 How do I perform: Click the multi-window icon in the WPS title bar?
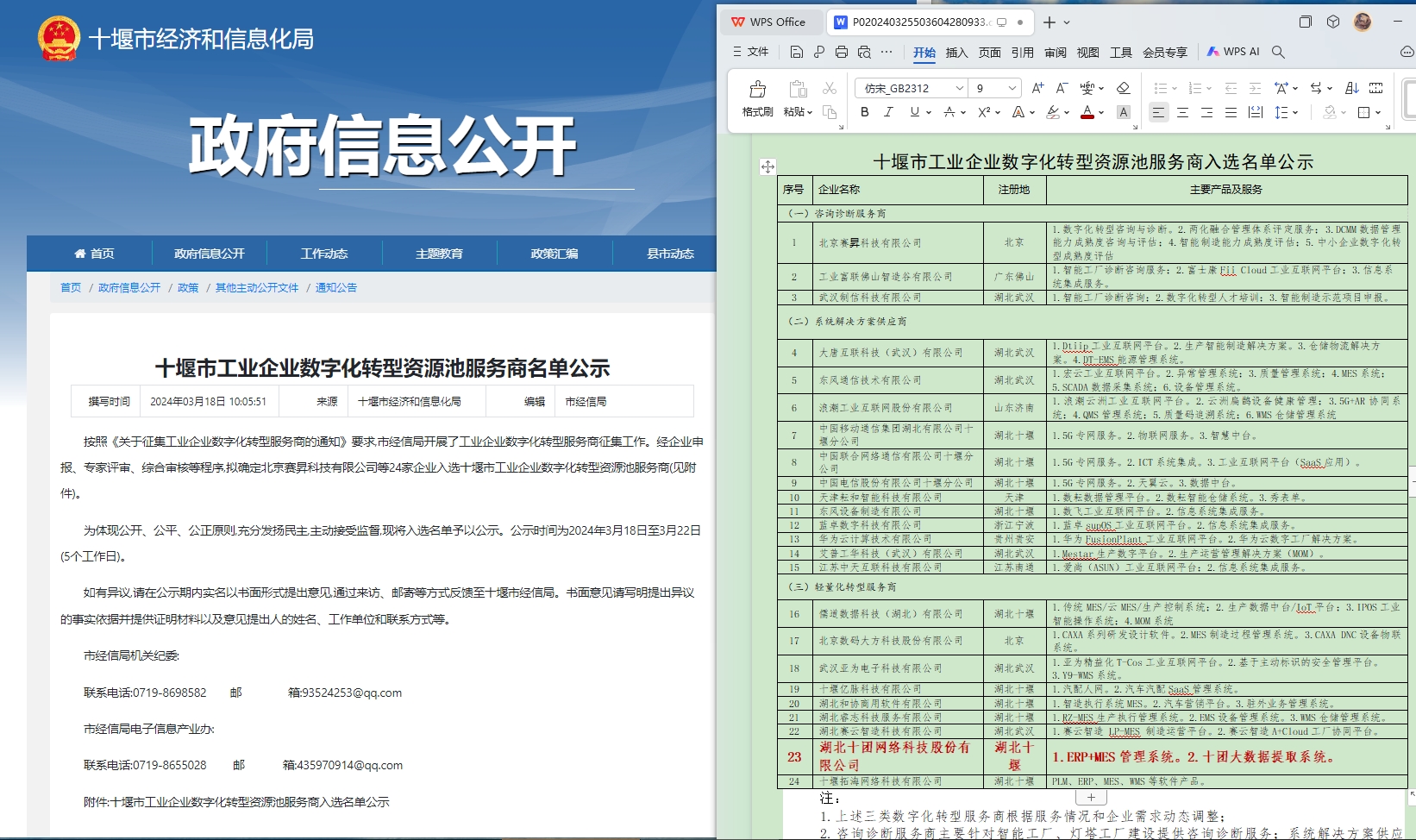click(x=1305, y=22)
